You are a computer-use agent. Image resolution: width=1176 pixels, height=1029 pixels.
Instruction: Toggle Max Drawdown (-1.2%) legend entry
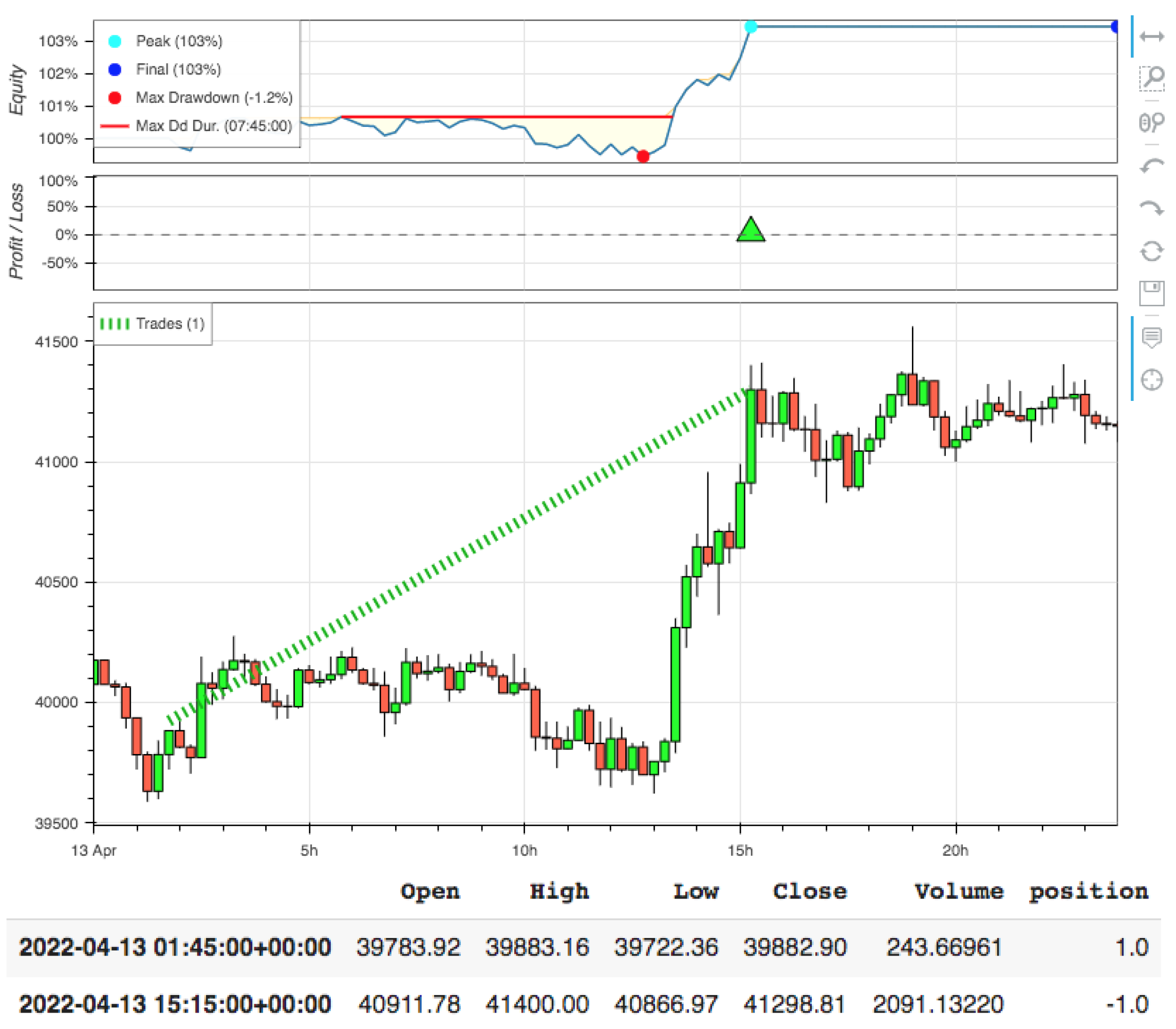pos(214,98)
